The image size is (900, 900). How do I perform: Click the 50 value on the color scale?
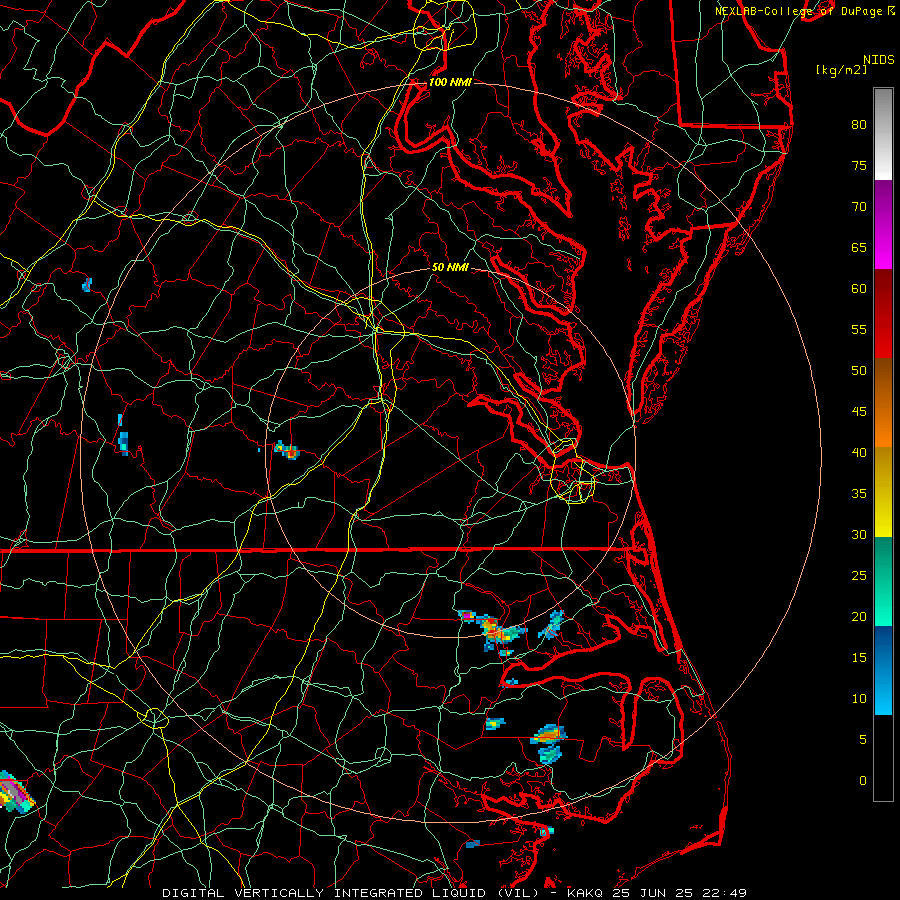point(859,370)
